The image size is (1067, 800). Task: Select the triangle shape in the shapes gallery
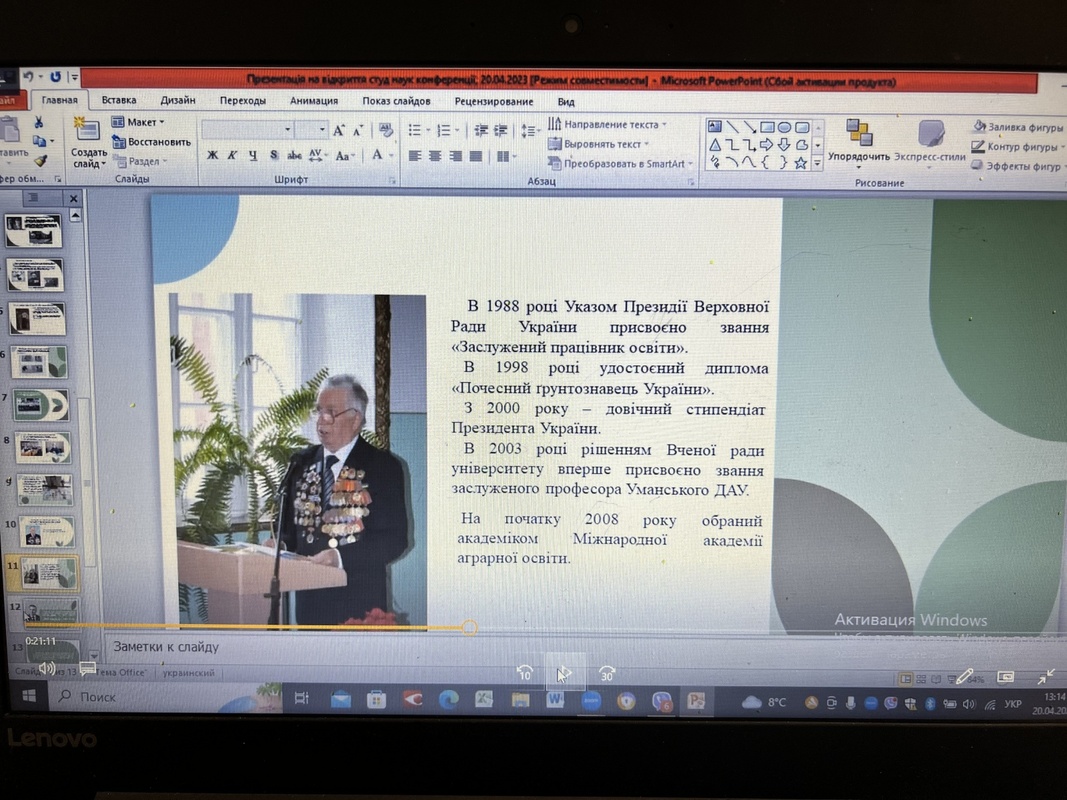tap(715, 145)
